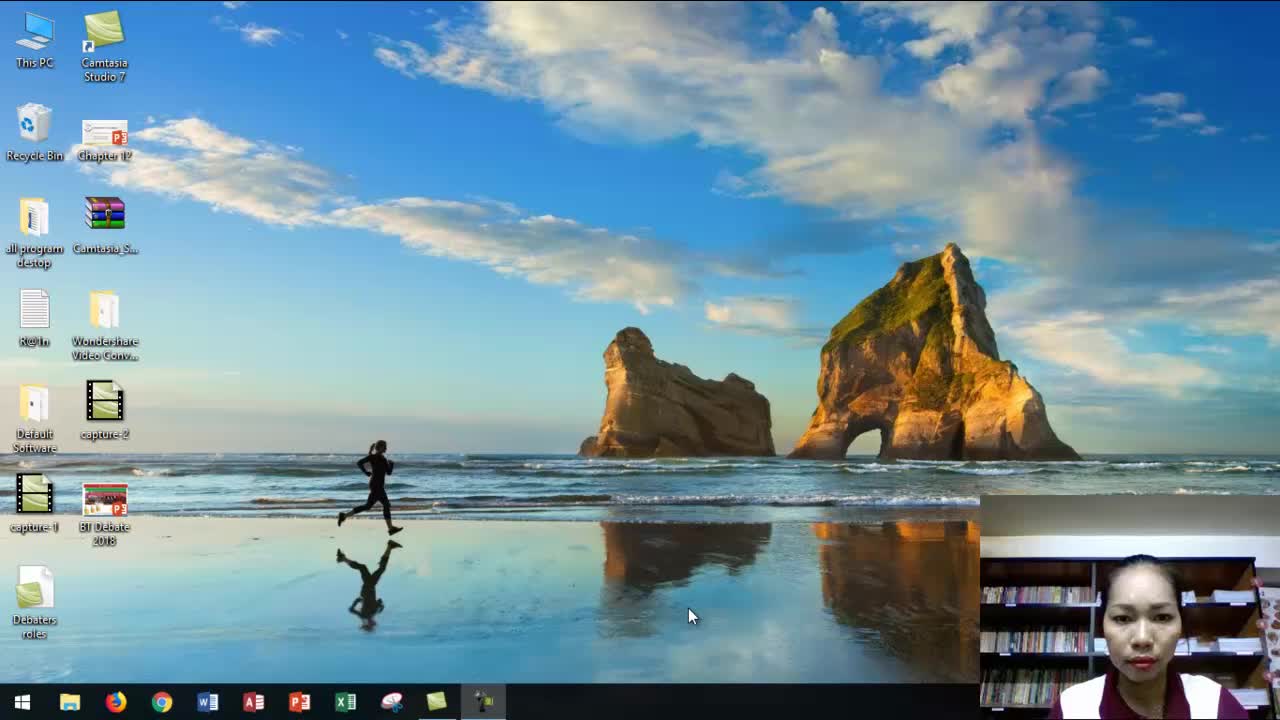Open Microsoft Word from the taskbar
This screenshot has height=720, width=1280.
[208, 702]
